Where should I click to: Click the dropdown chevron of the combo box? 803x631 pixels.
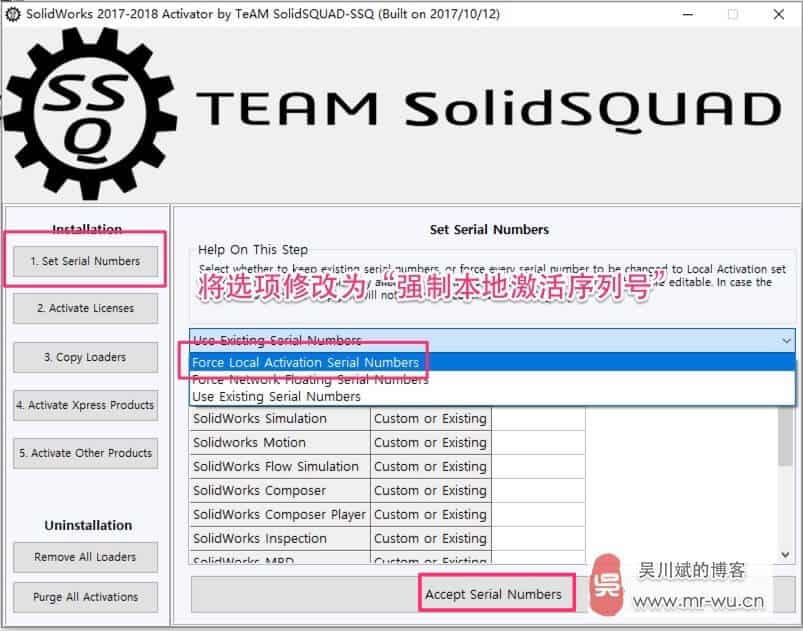786,341
